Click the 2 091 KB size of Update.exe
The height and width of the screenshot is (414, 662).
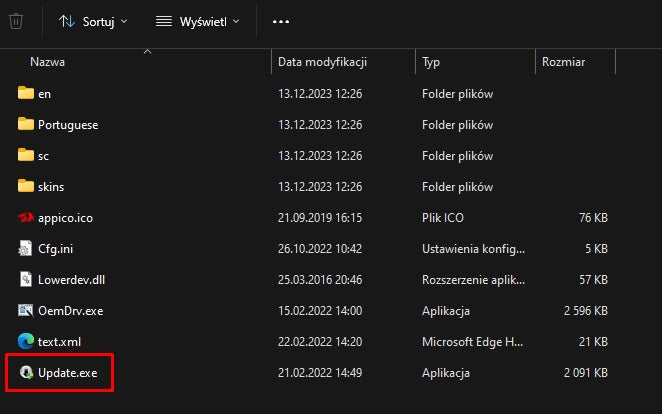586,373
